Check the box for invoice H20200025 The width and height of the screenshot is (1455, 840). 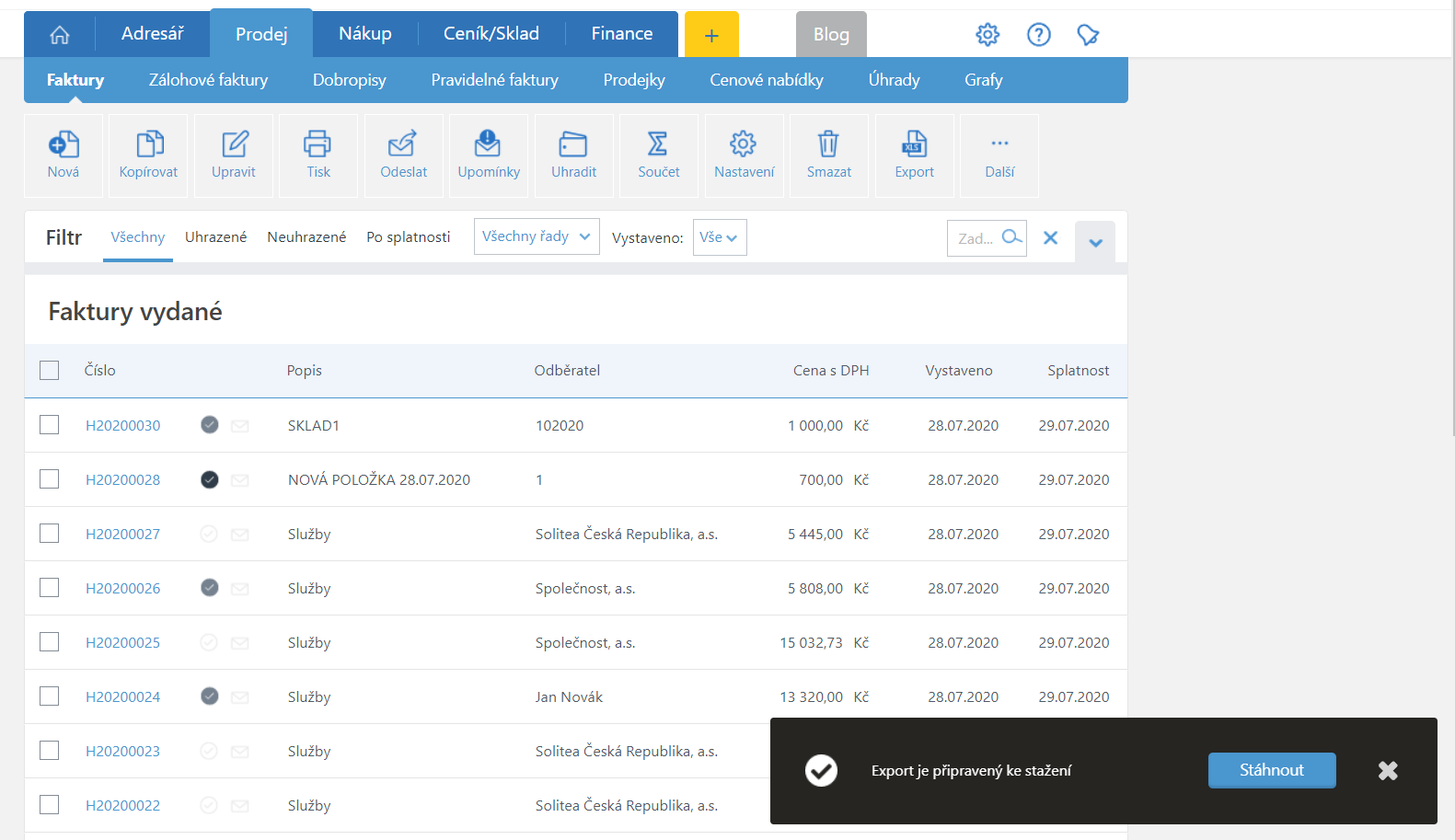(50, 641)
